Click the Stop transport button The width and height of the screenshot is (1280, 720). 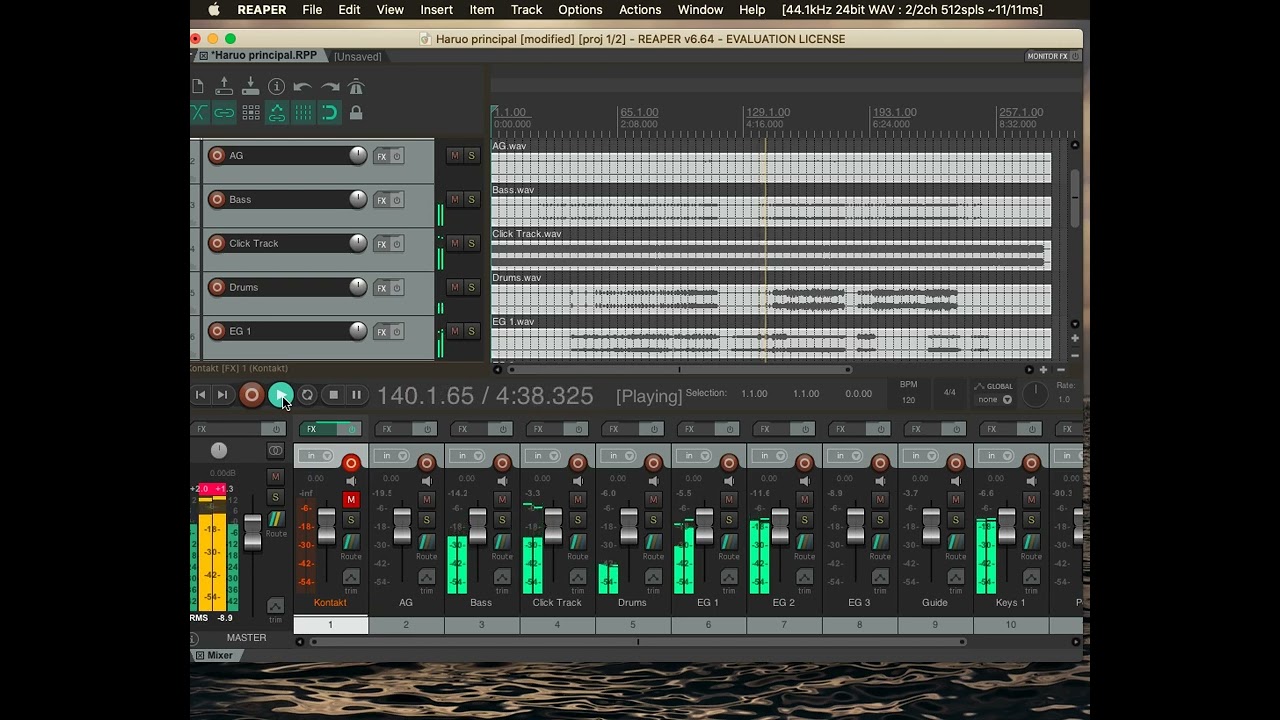334,395
